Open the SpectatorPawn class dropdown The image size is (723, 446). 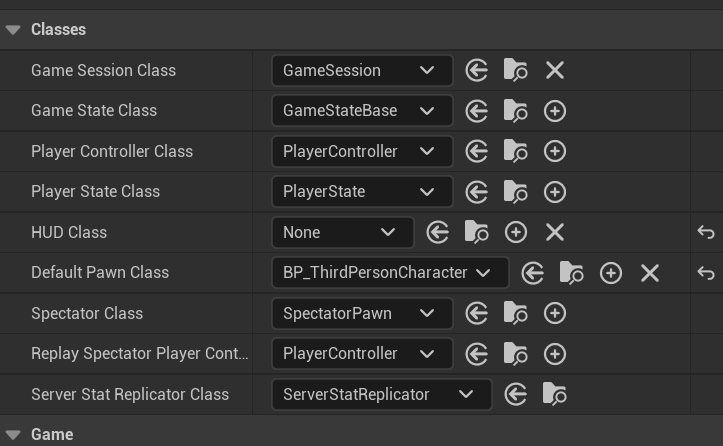click(x=361, y=313)
